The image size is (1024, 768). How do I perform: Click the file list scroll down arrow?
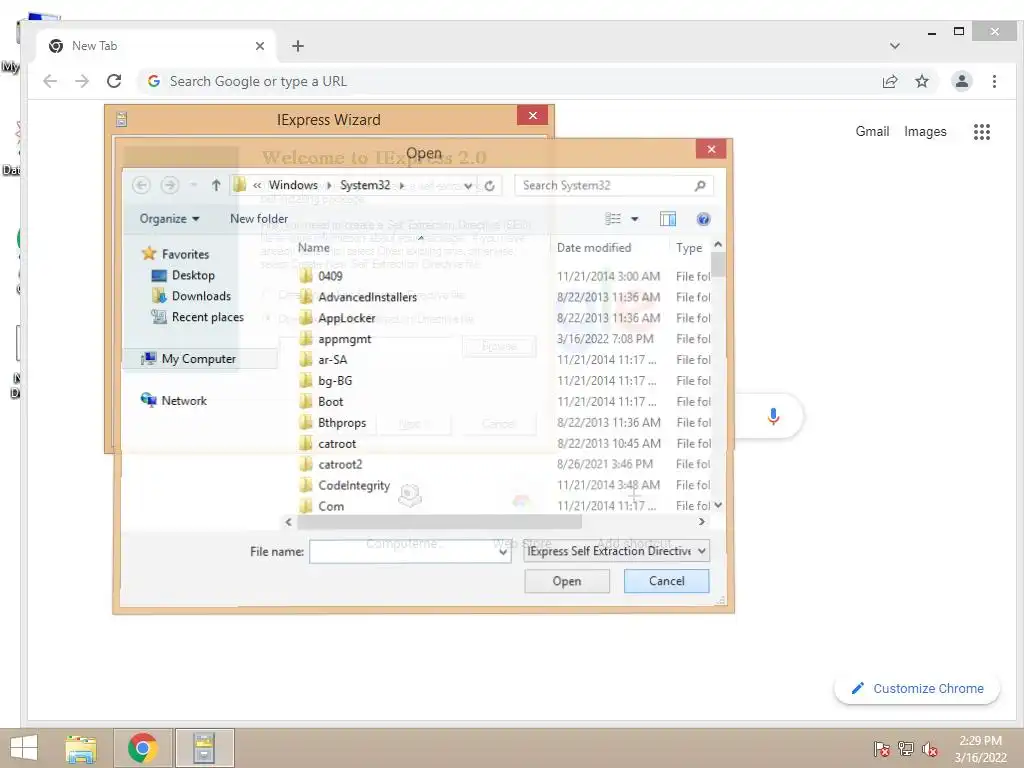(x=718, y=505)
